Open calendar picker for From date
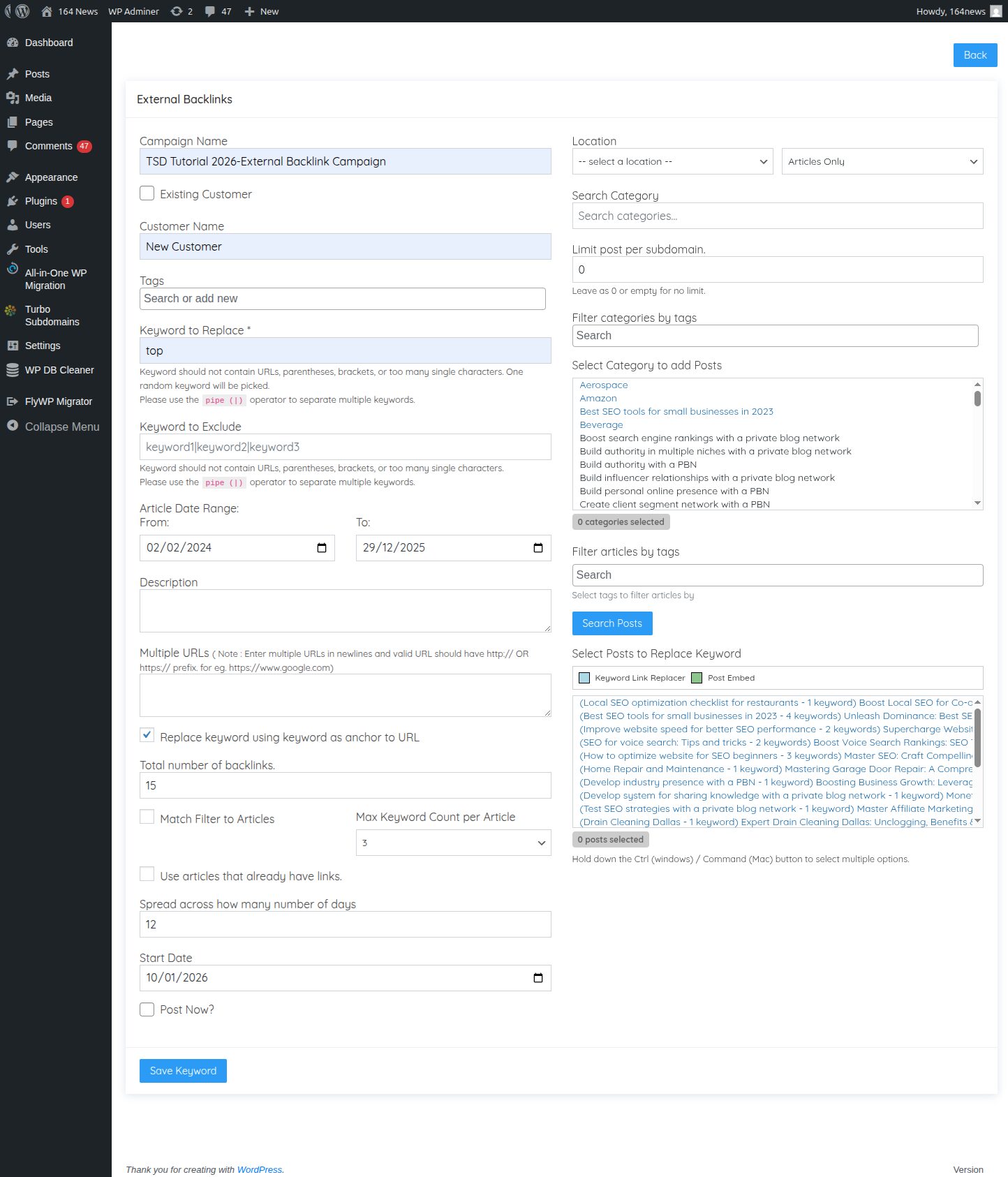 click(x=322, y=548)
